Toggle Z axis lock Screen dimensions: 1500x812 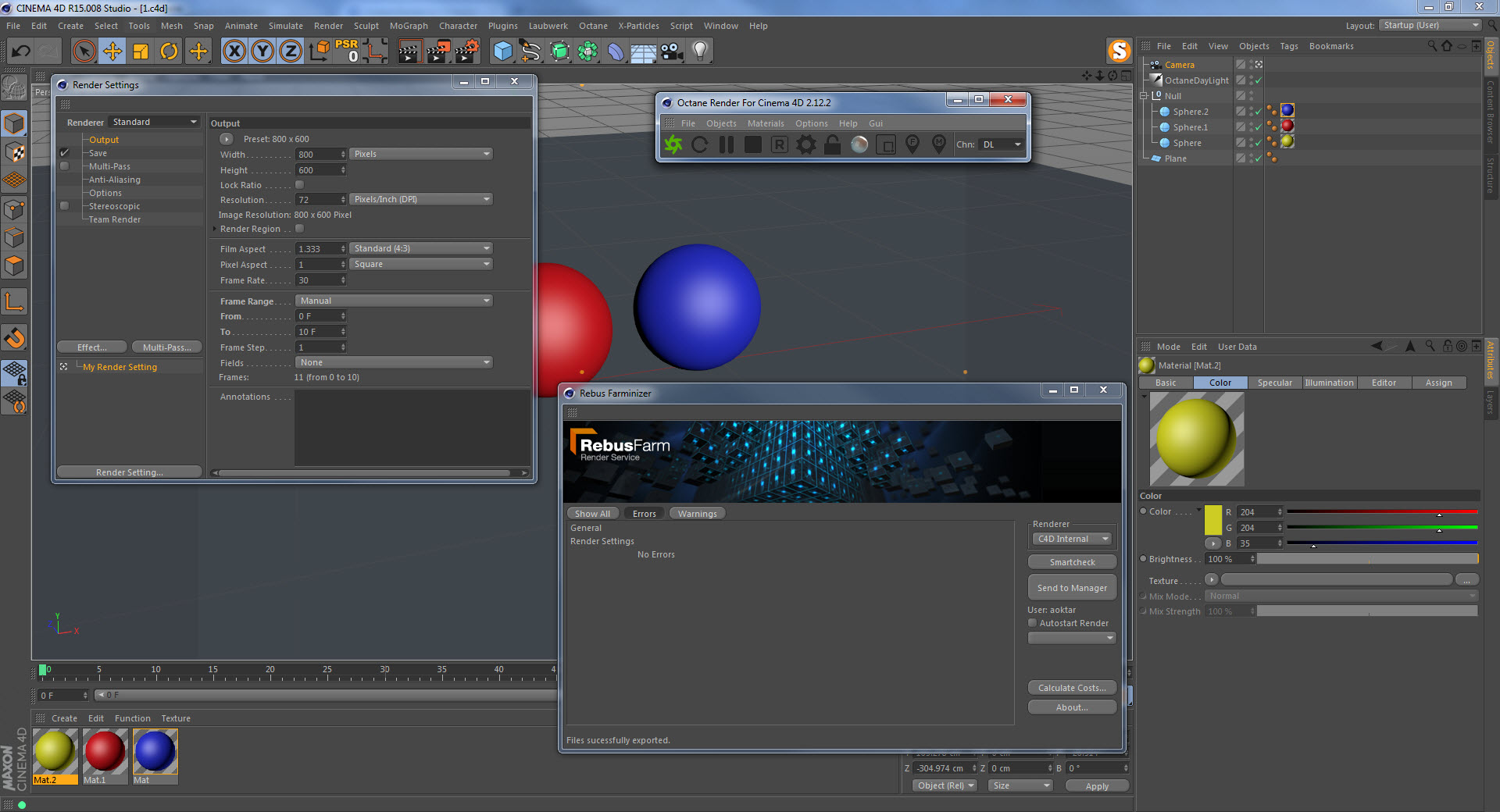291,52
